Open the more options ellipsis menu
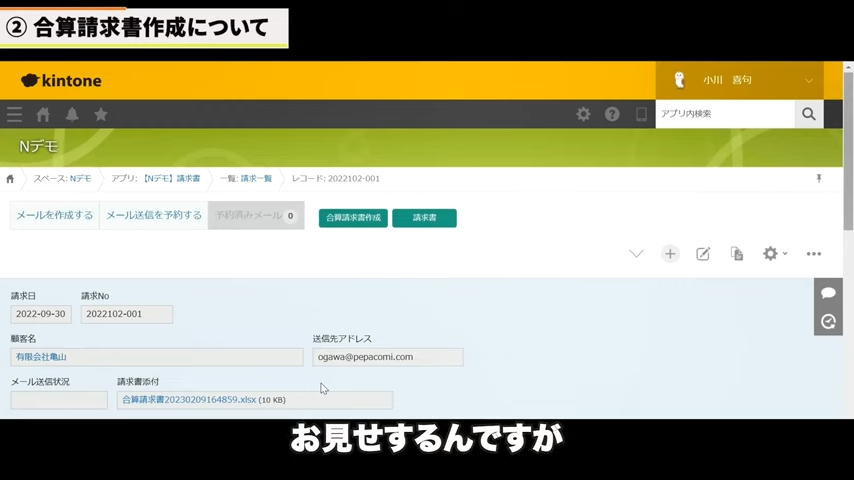The image size is (854, 480). 814,254
